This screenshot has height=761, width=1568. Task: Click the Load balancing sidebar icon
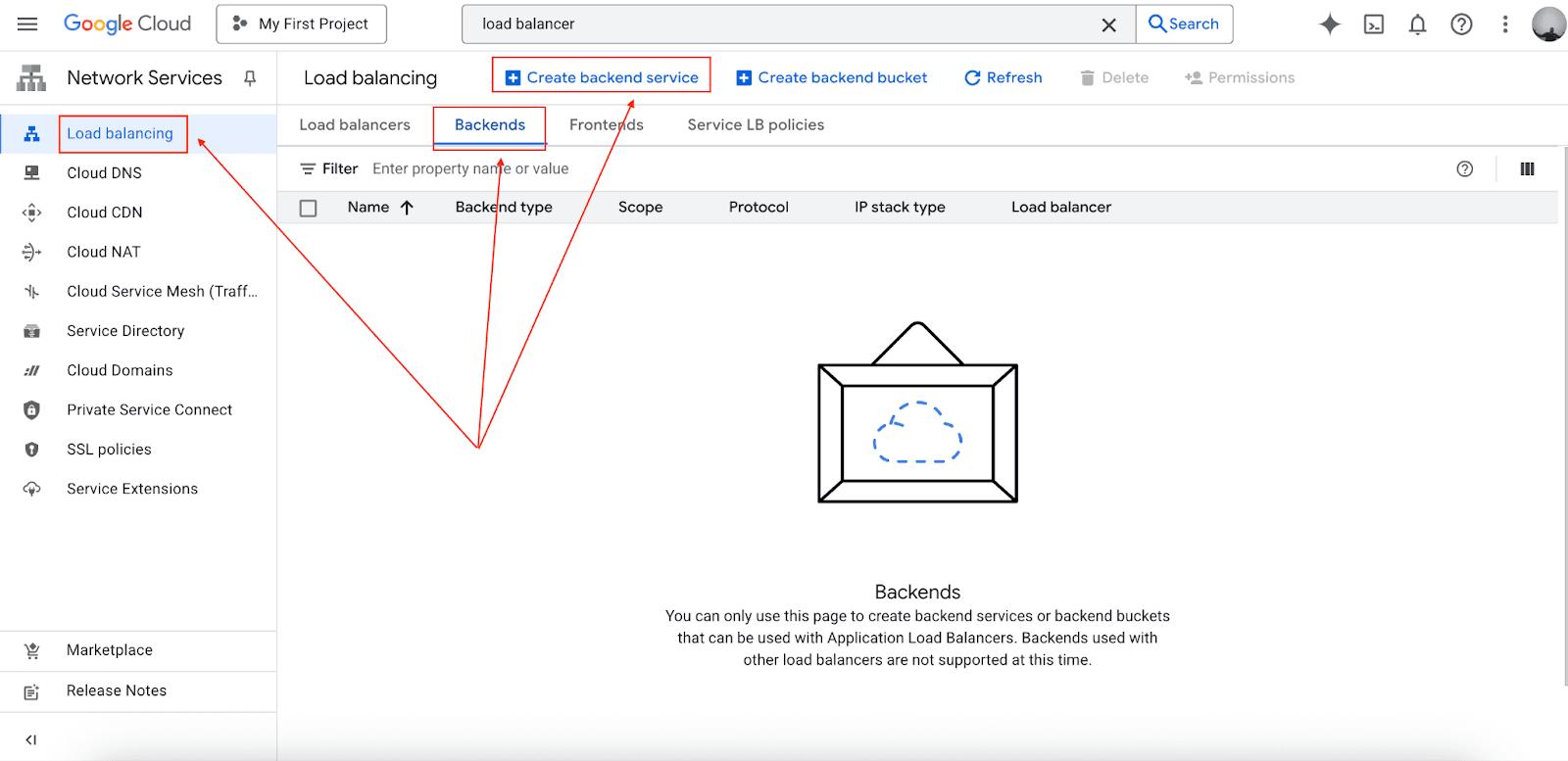pos(31,134)
